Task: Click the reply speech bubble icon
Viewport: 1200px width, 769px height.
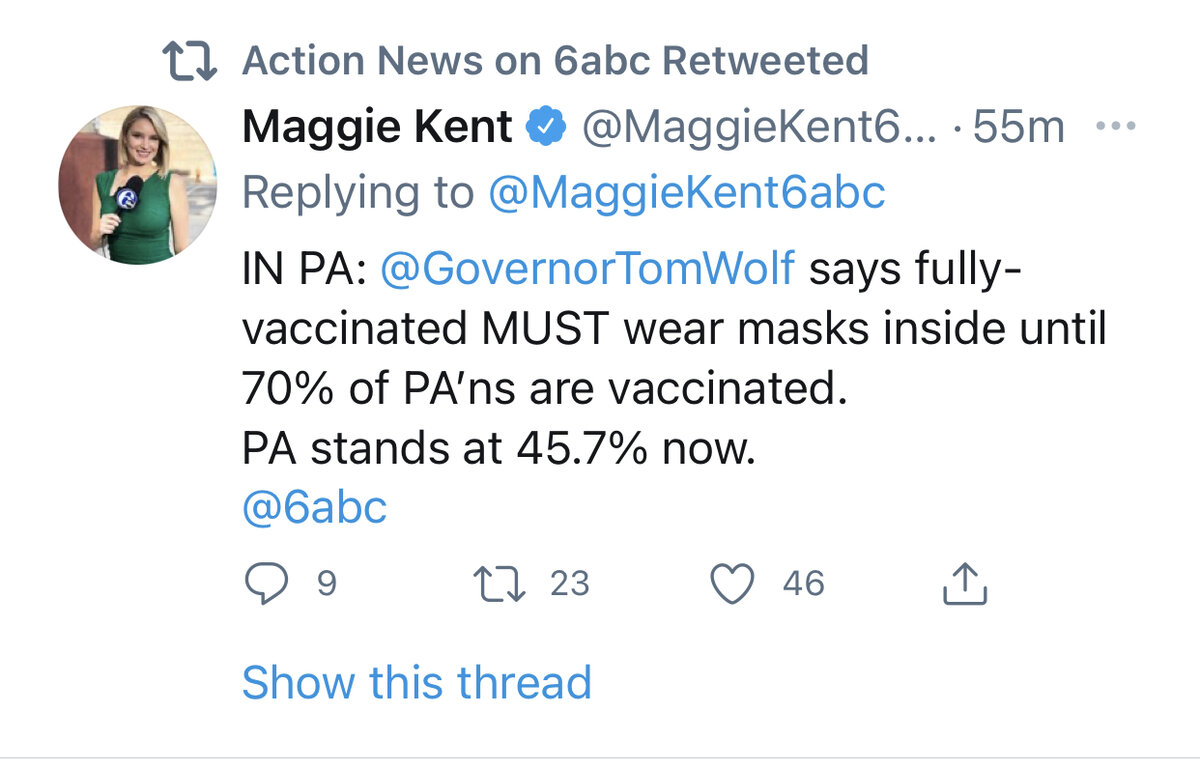Action: coord(264,584)
